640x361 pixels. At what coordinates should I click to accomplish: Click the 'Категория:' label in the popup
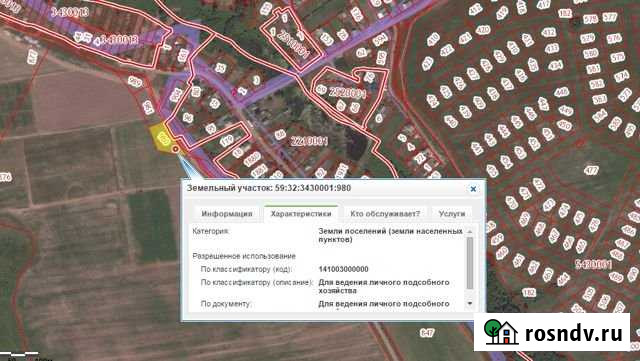pos(211,231)
